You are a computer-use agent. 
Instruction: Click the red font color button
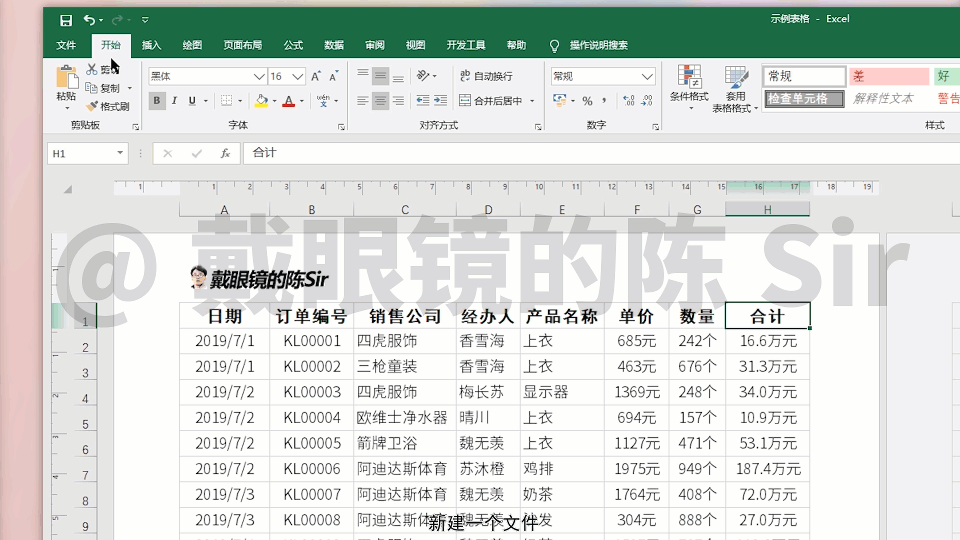[288, 100]
